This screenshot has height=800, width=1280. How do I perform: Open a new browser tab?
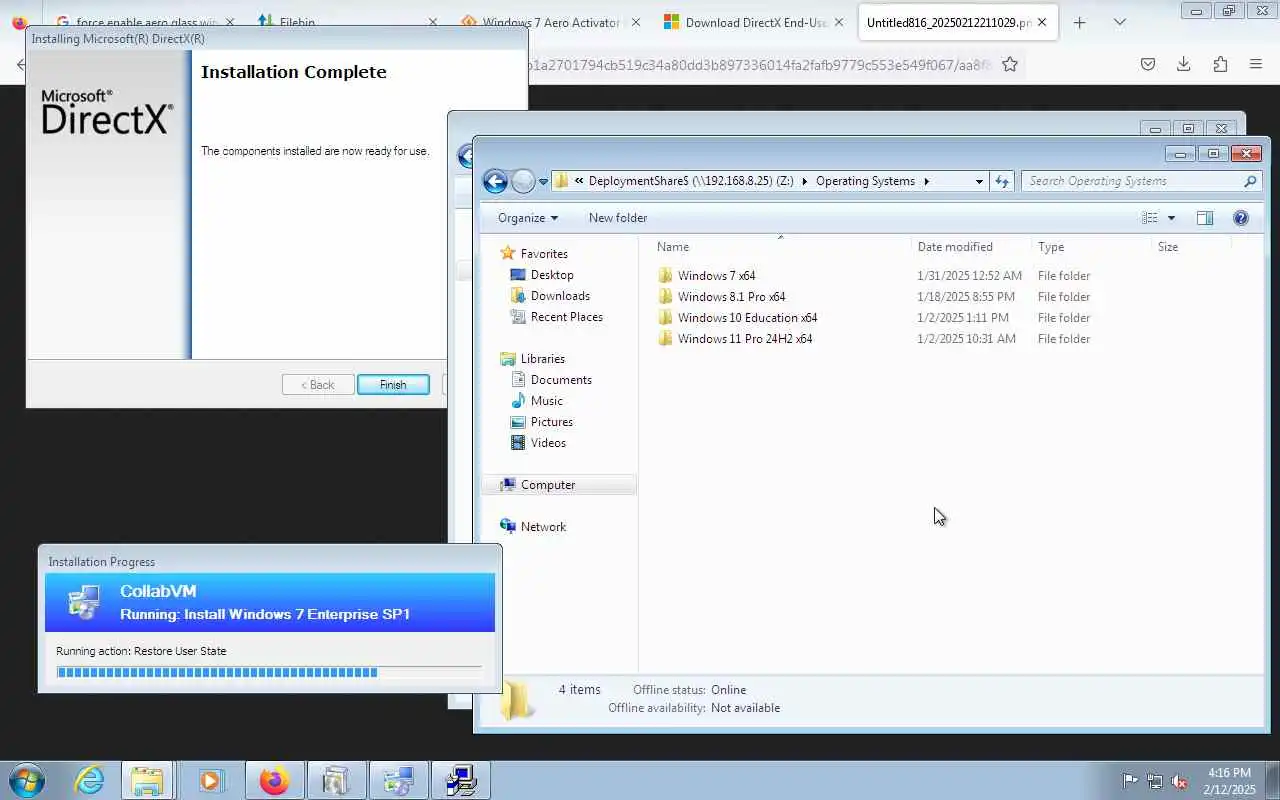tap(1079, 22)
